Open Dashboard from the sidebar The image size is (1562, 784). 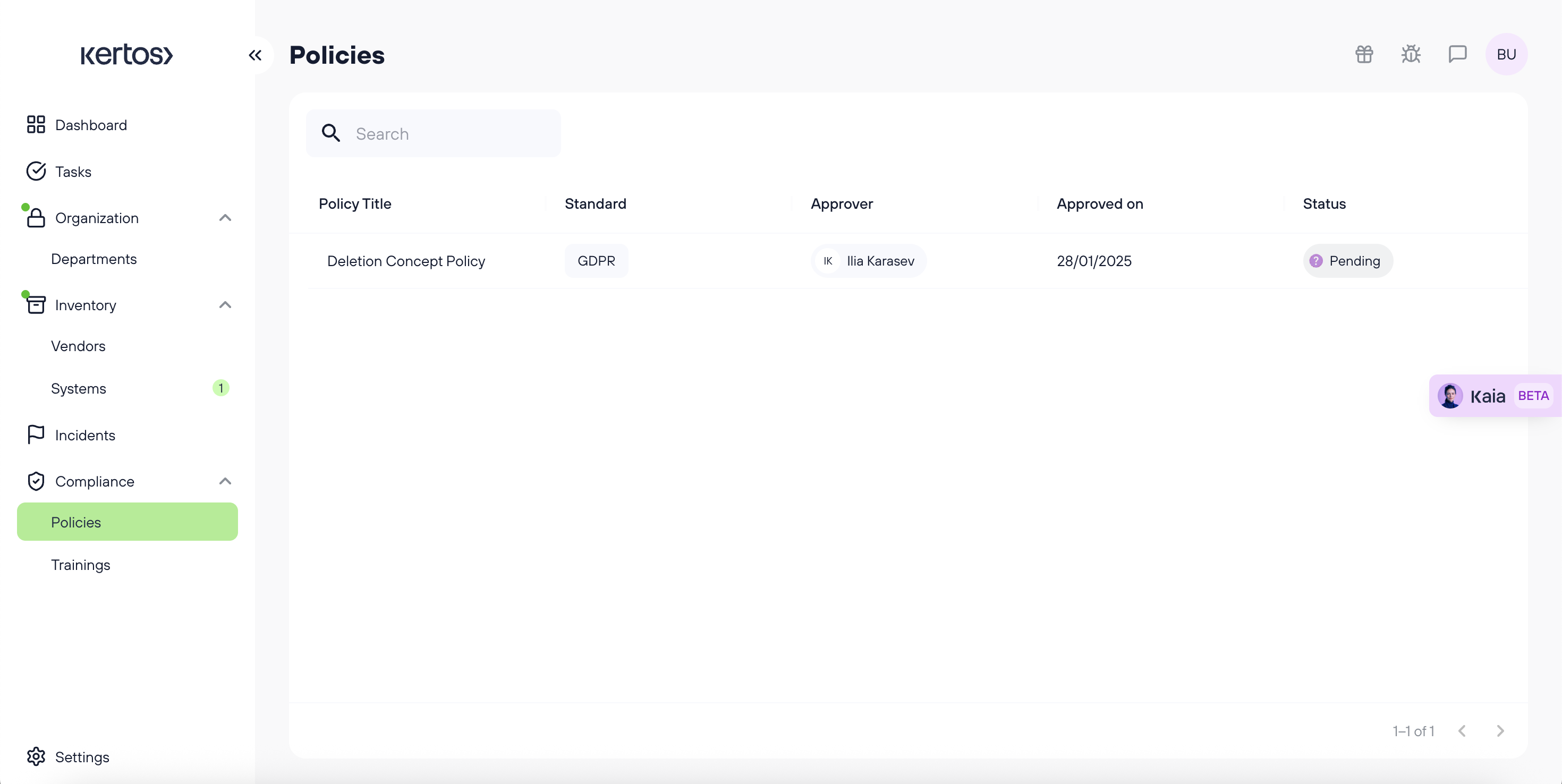pos(91,125)
